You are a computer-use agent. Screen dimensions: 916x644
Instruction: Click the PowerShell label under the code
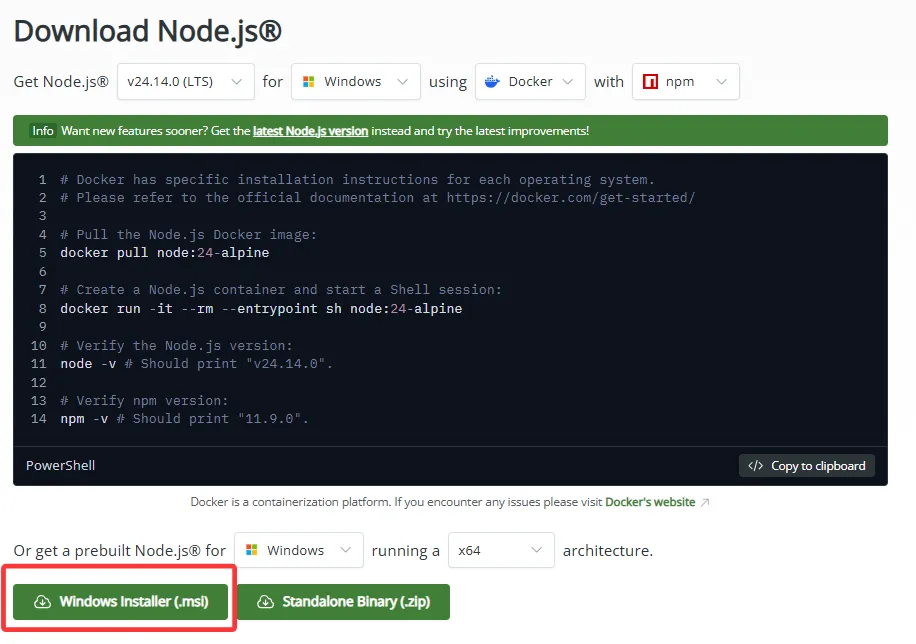point(60,465)
